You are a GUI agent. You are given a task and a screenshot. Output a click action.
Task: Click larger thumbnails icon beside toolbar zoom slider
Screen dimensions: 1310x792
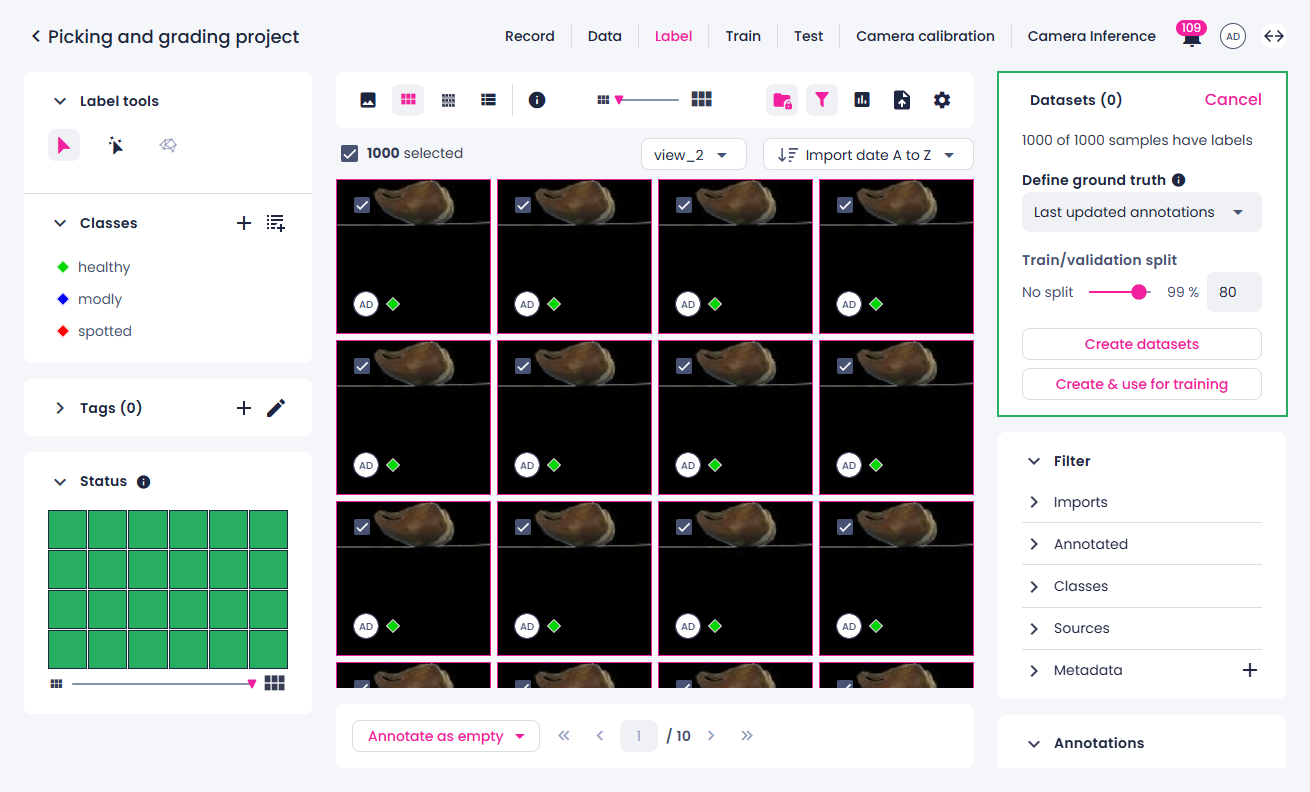pos(702,99)
